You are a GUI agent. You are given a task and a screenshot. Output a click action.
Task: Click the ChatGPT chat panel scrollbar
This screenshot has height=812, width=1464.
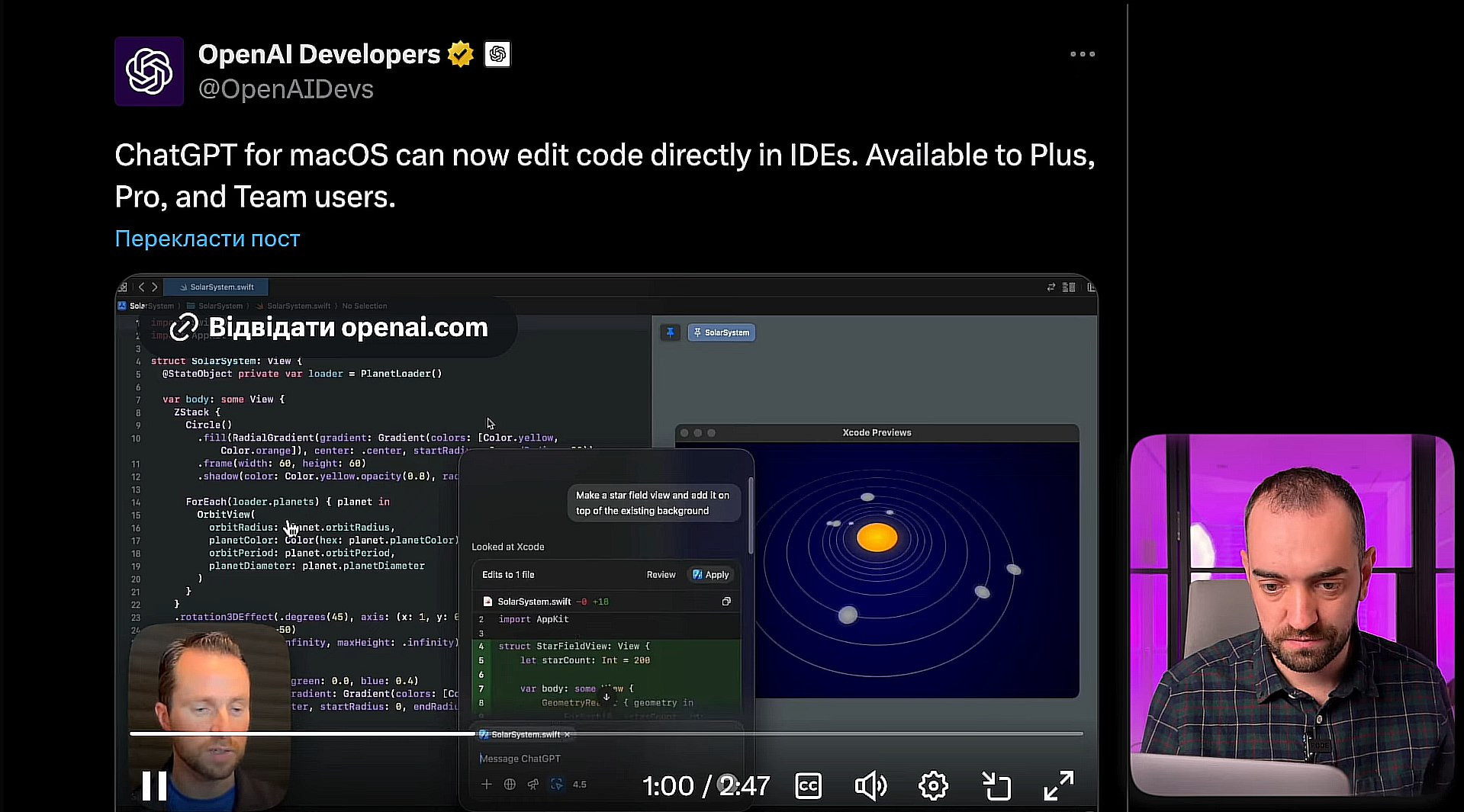[x=751, y=515]
